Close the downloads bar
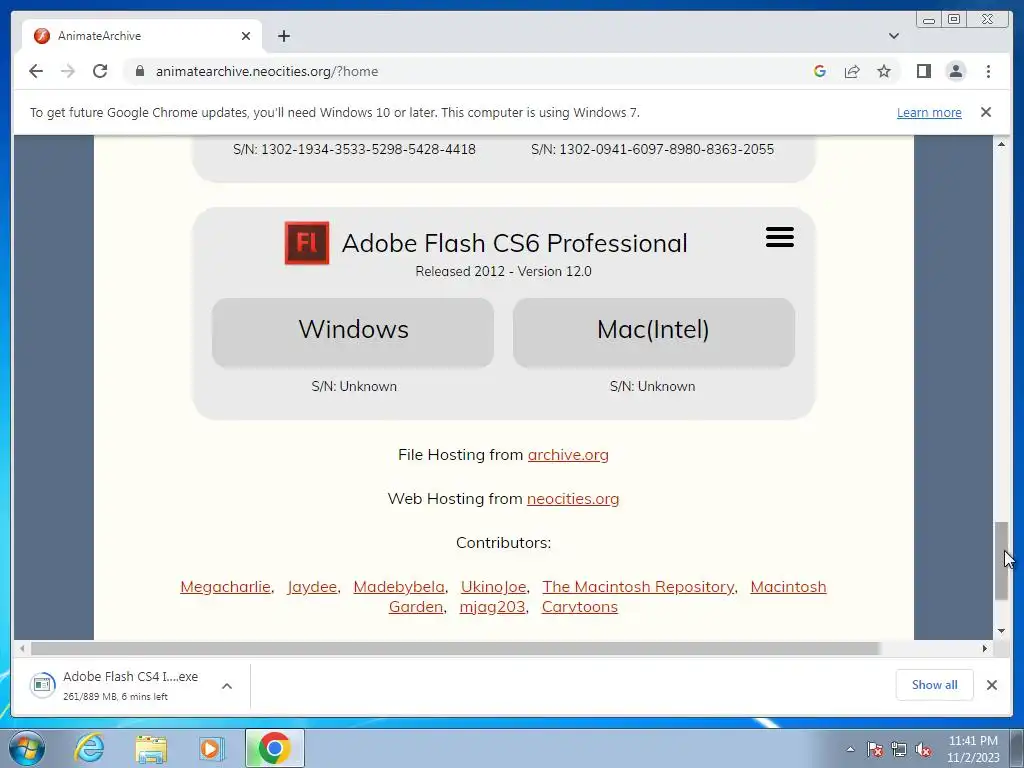Image resolution: width=1024 pixels, height=768 pixels. [992, 685]
